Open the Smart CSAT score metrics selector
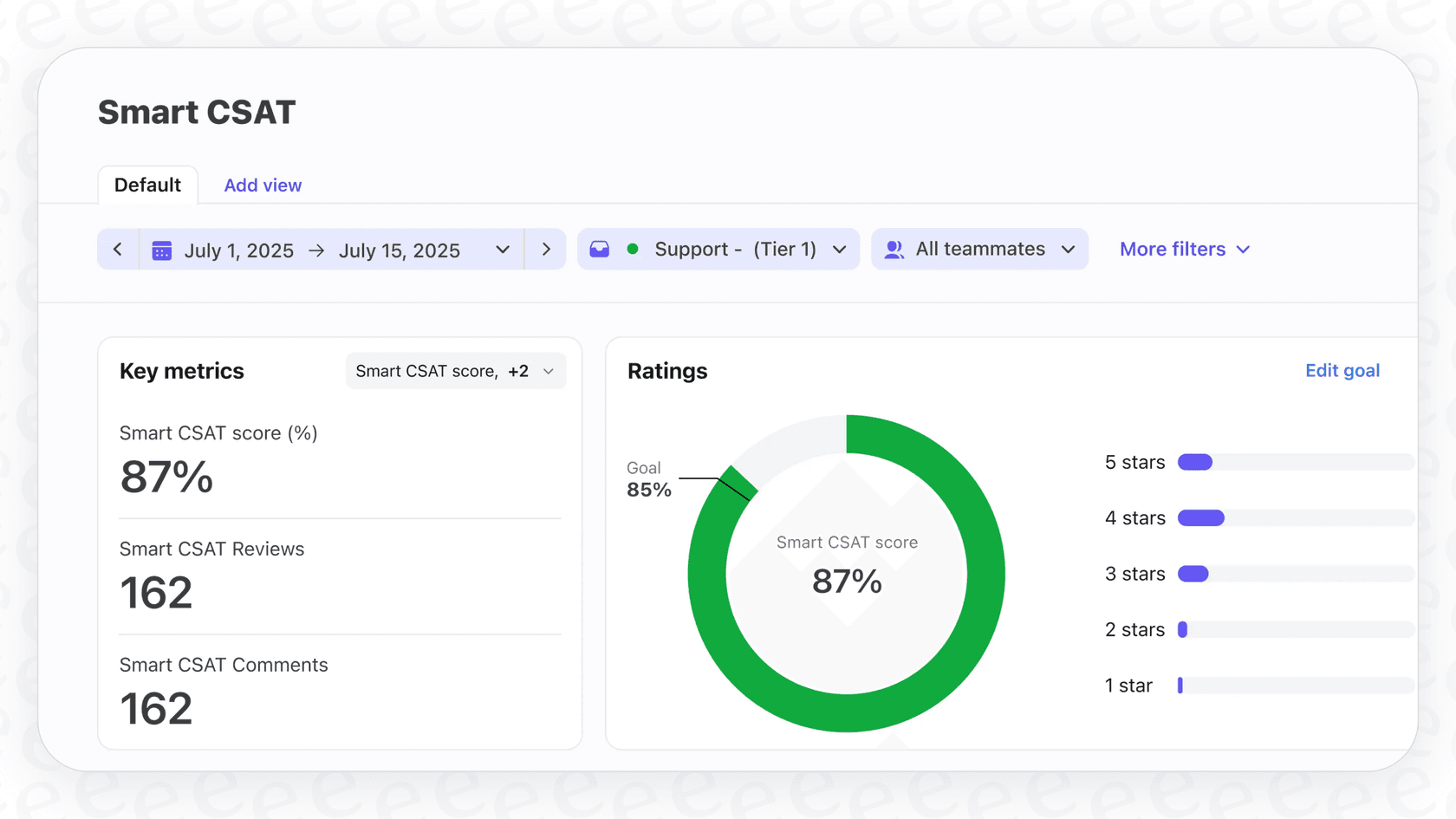1456x819 pixels. (455, 371)
